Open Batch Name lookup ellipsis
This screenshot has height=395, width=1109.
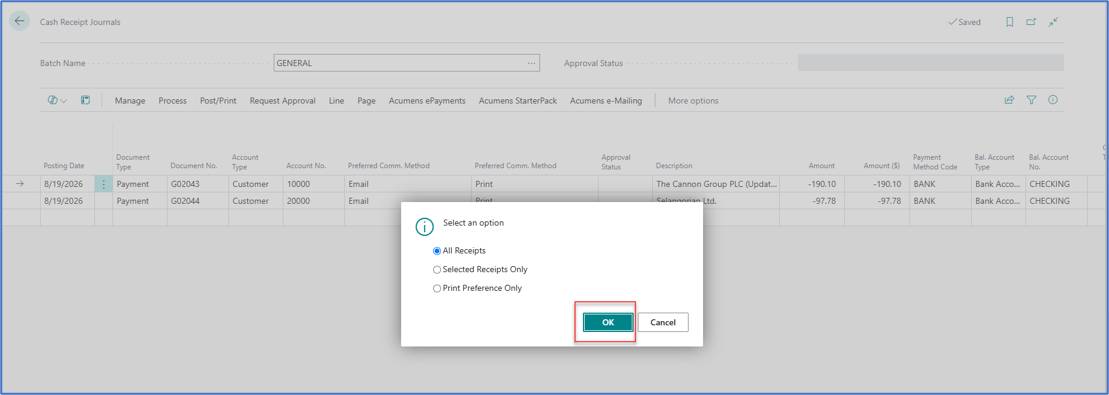531,63
